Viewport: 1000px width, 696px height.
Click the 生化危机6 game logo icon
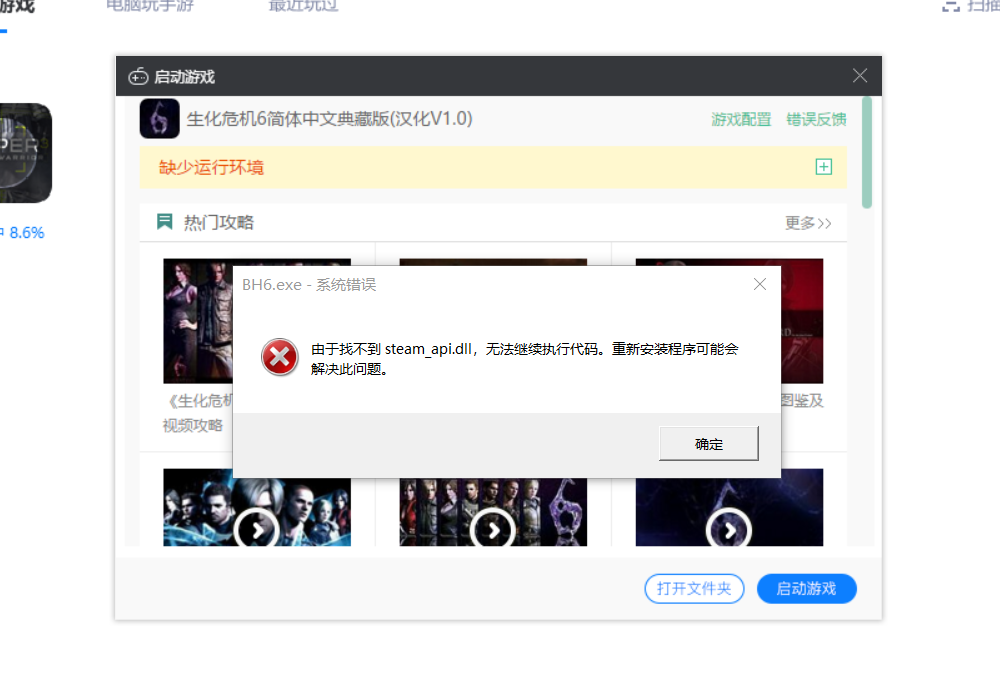(159, 119)
